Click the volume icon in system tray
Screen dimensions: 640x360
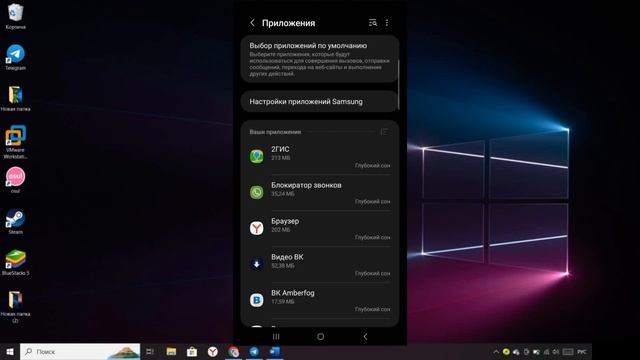pos(556,351)
